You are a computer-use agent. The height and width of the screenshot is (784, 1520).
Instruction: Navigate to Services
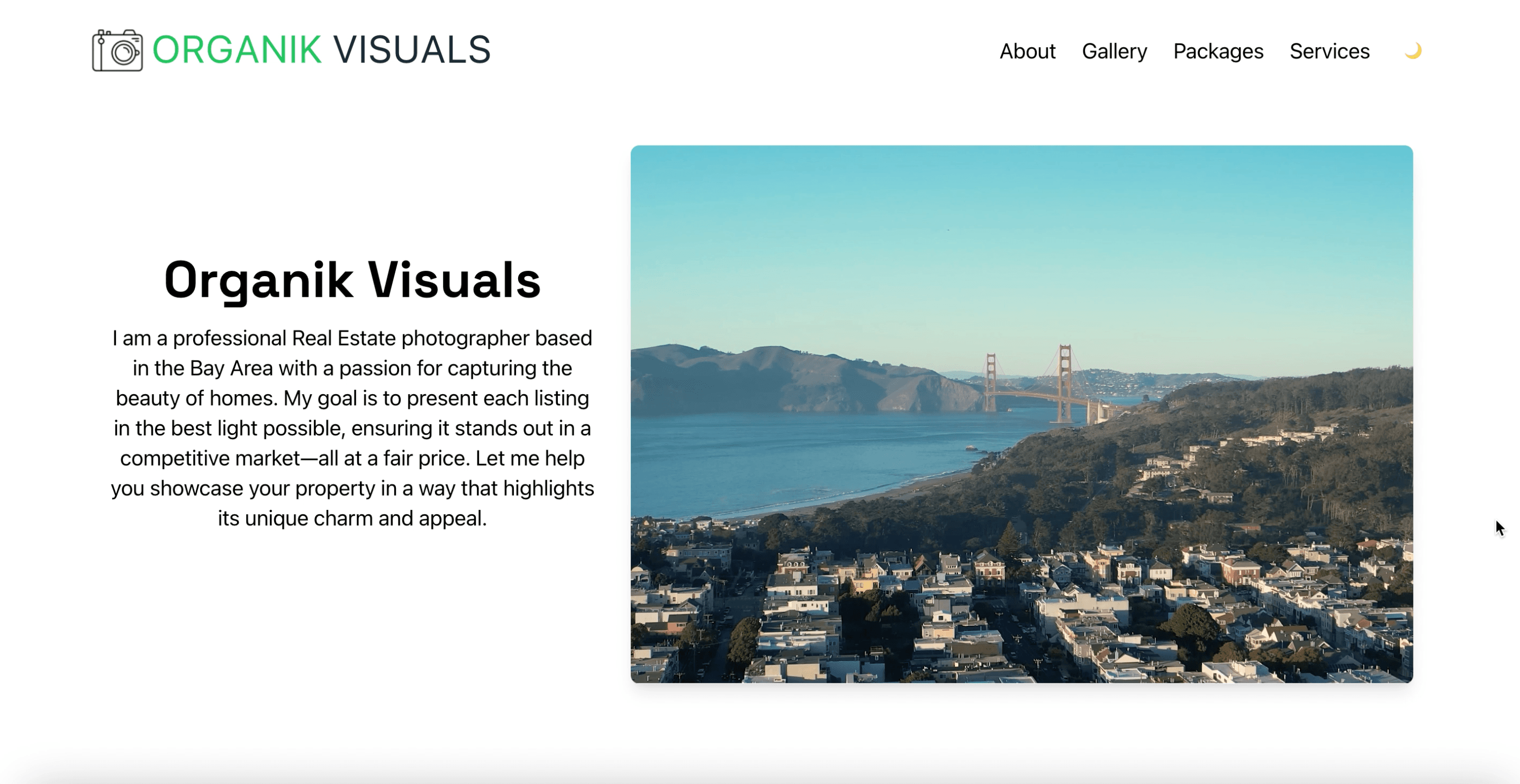1329,51
